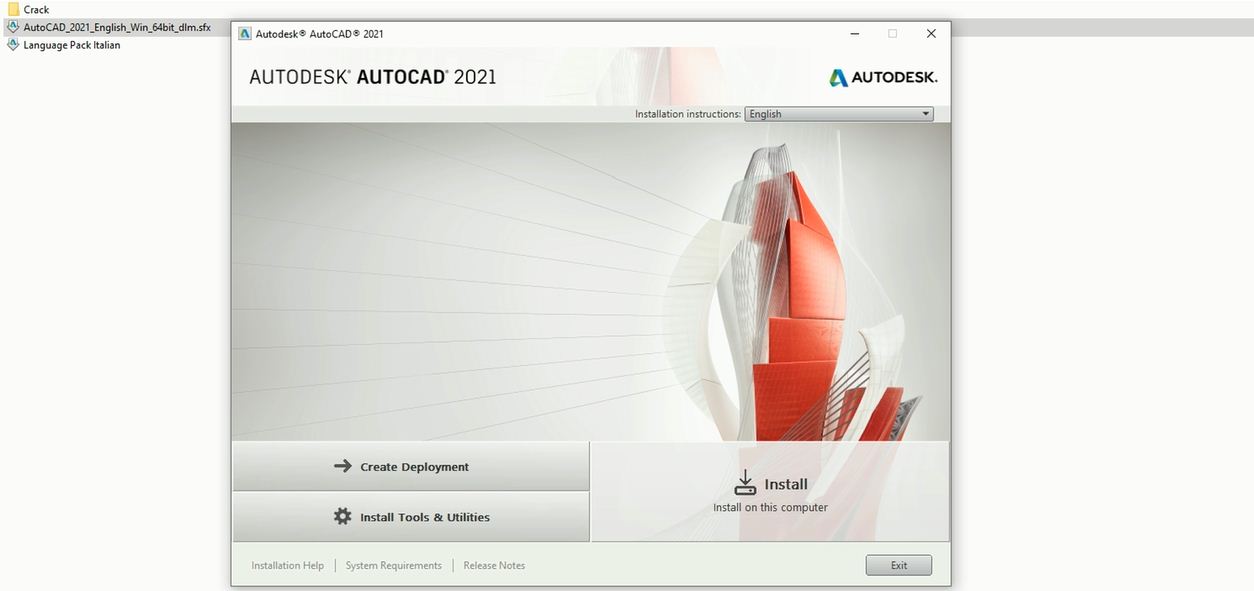The width and height of the screenshot is (1254, 591).
Task: Click the download icon beside Install
Action: pos(745,483)
